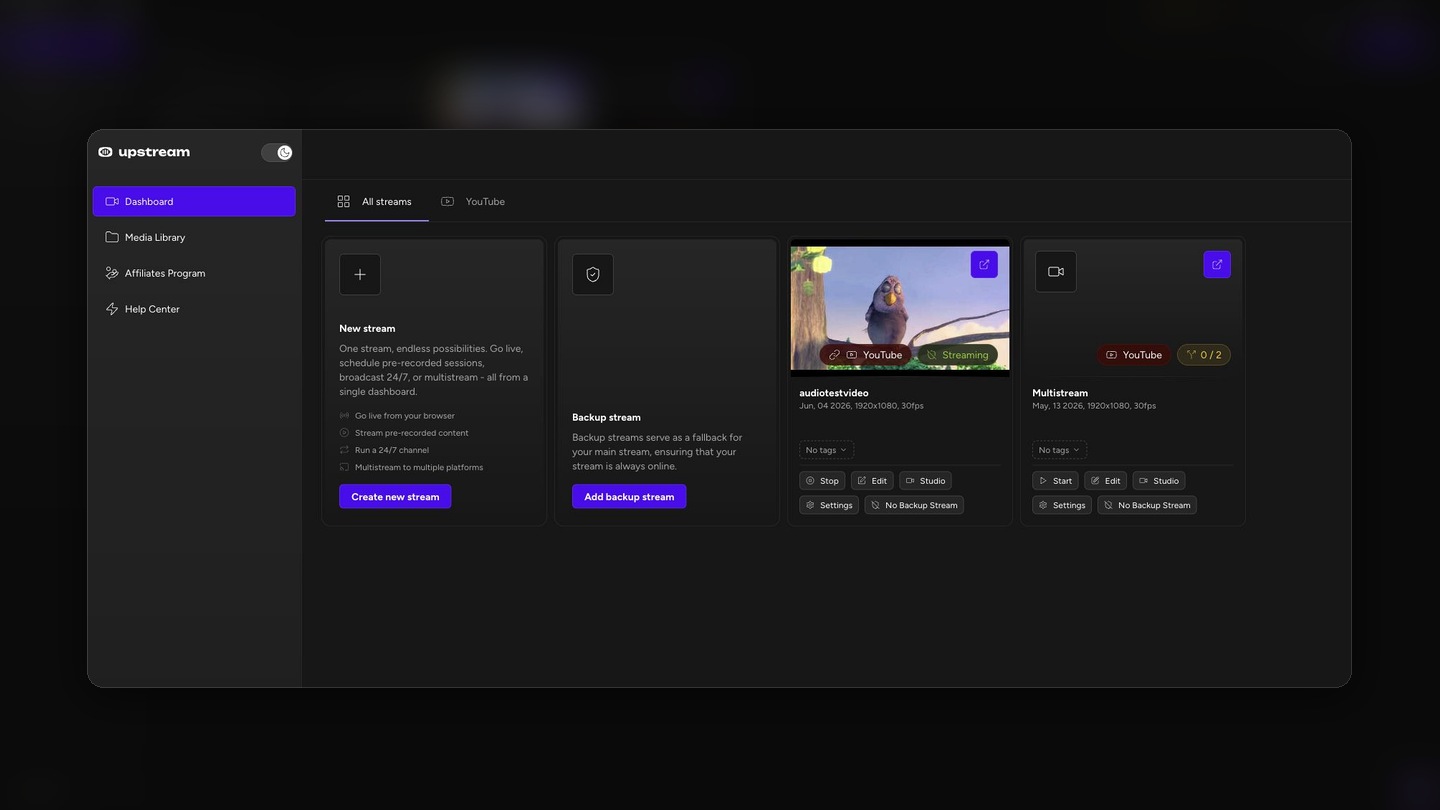1440x810 pixels.
Task: Switch to the YouTube tab
Action: (x=473, y=201)
